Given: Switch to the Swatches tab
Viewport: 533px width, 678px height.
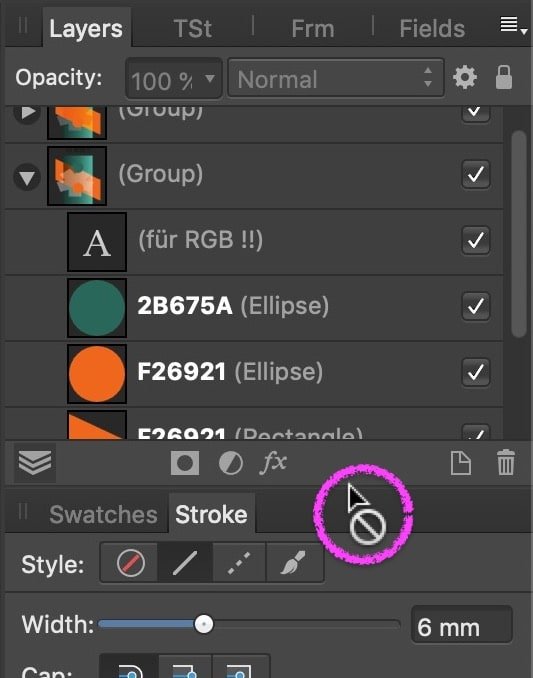Looking at the screenshot, I should coord(103,514).
